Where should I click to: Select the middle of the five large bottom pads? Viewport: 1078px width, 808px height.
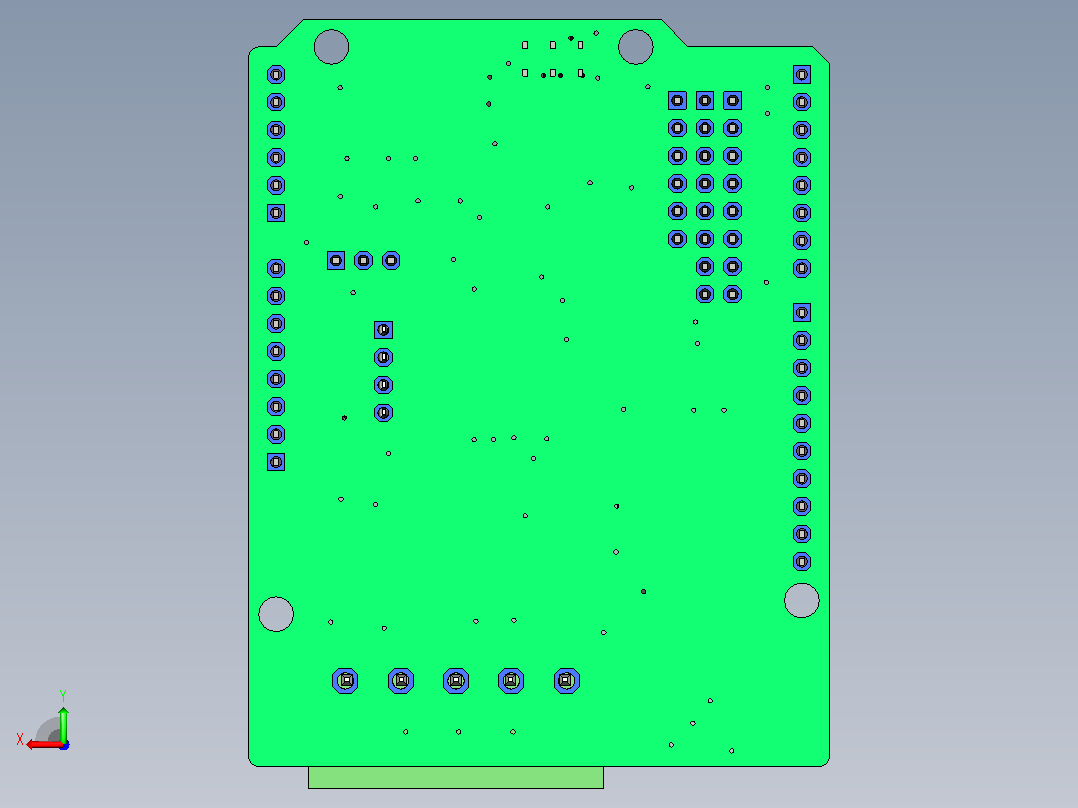tap(456, 681)
